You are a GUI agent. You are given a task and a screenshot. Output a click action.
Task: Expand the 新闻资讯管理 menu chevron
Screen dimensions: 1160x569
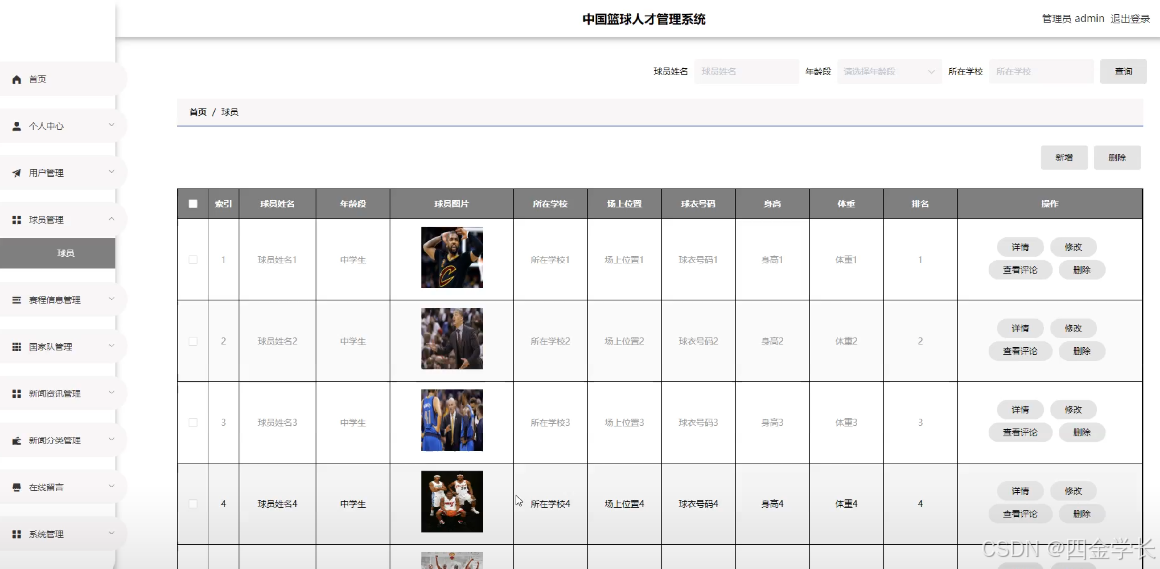[x=111, y=392]
